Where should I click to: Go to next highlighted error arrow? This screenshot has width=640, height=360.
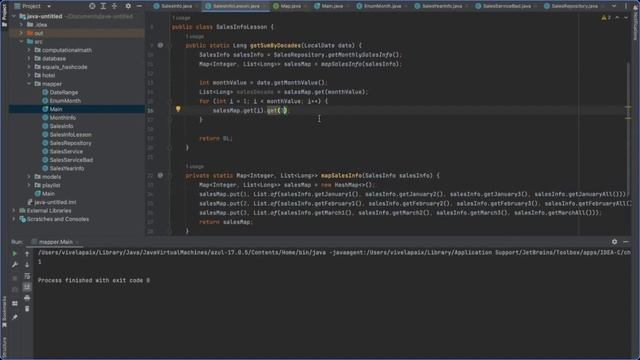click(626, 18)
